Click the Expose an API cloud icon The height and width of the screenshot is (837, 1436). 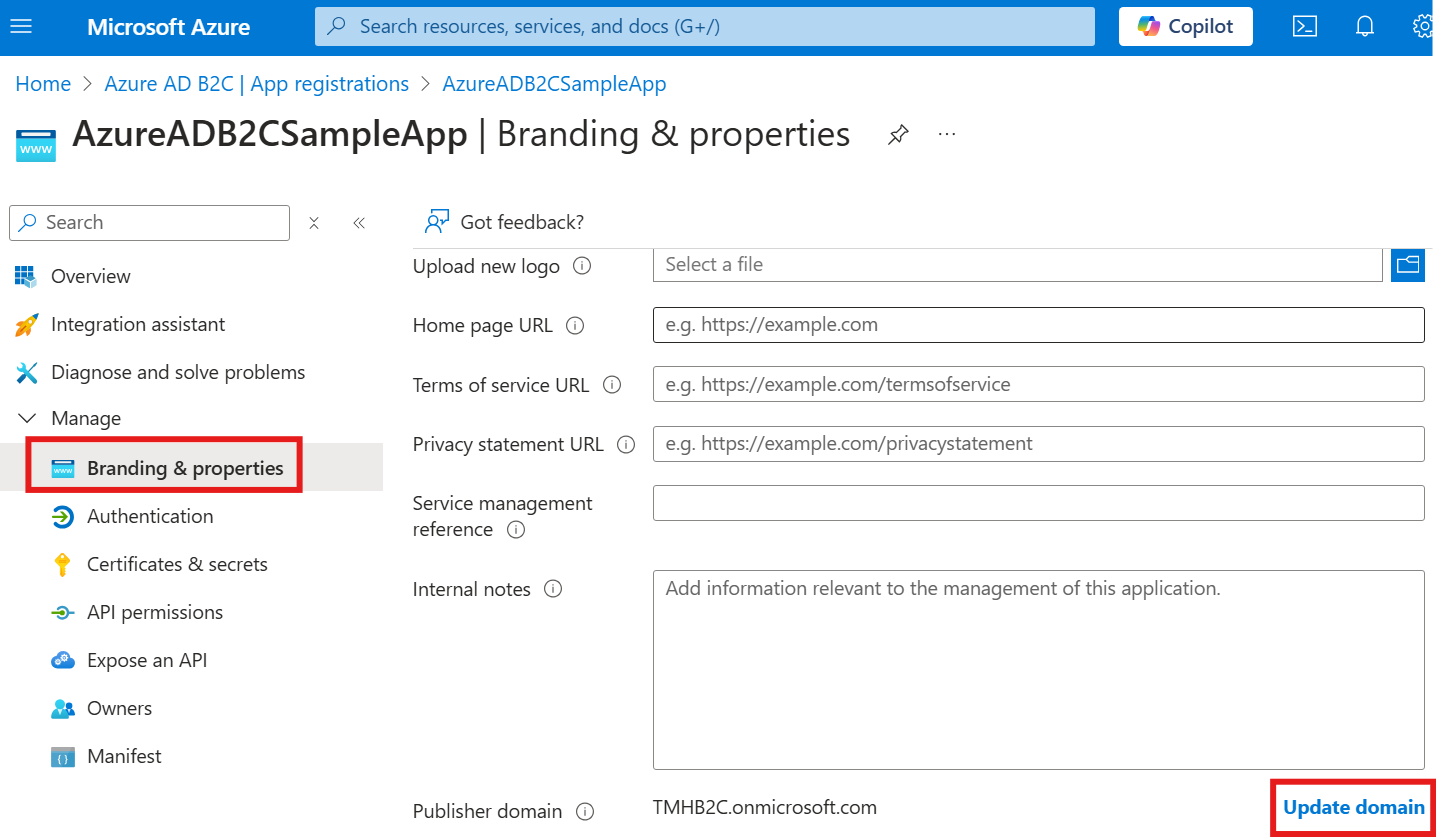[x=62, y=660]
